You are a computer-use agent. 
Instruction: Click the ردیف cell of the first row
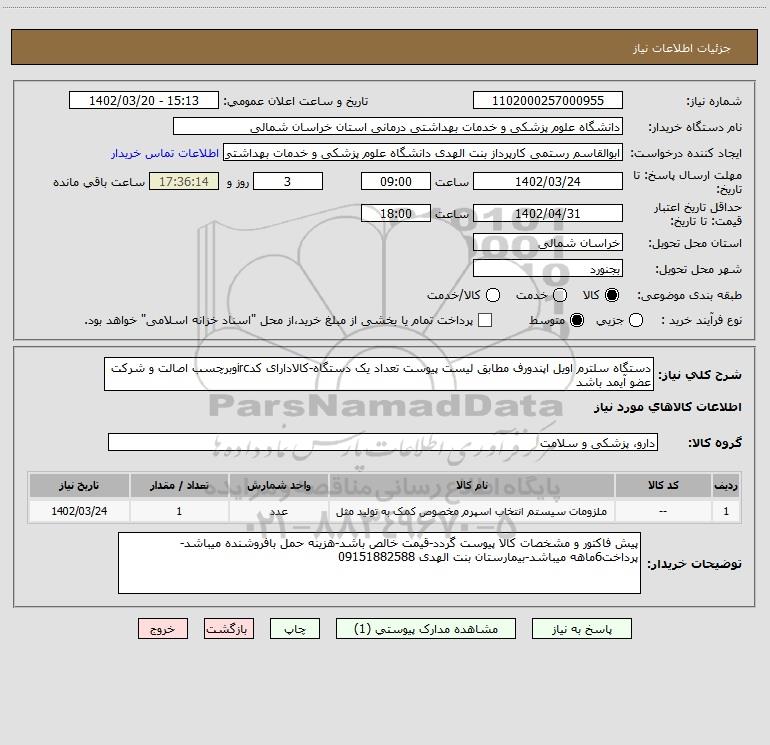(x=726, y=512)
